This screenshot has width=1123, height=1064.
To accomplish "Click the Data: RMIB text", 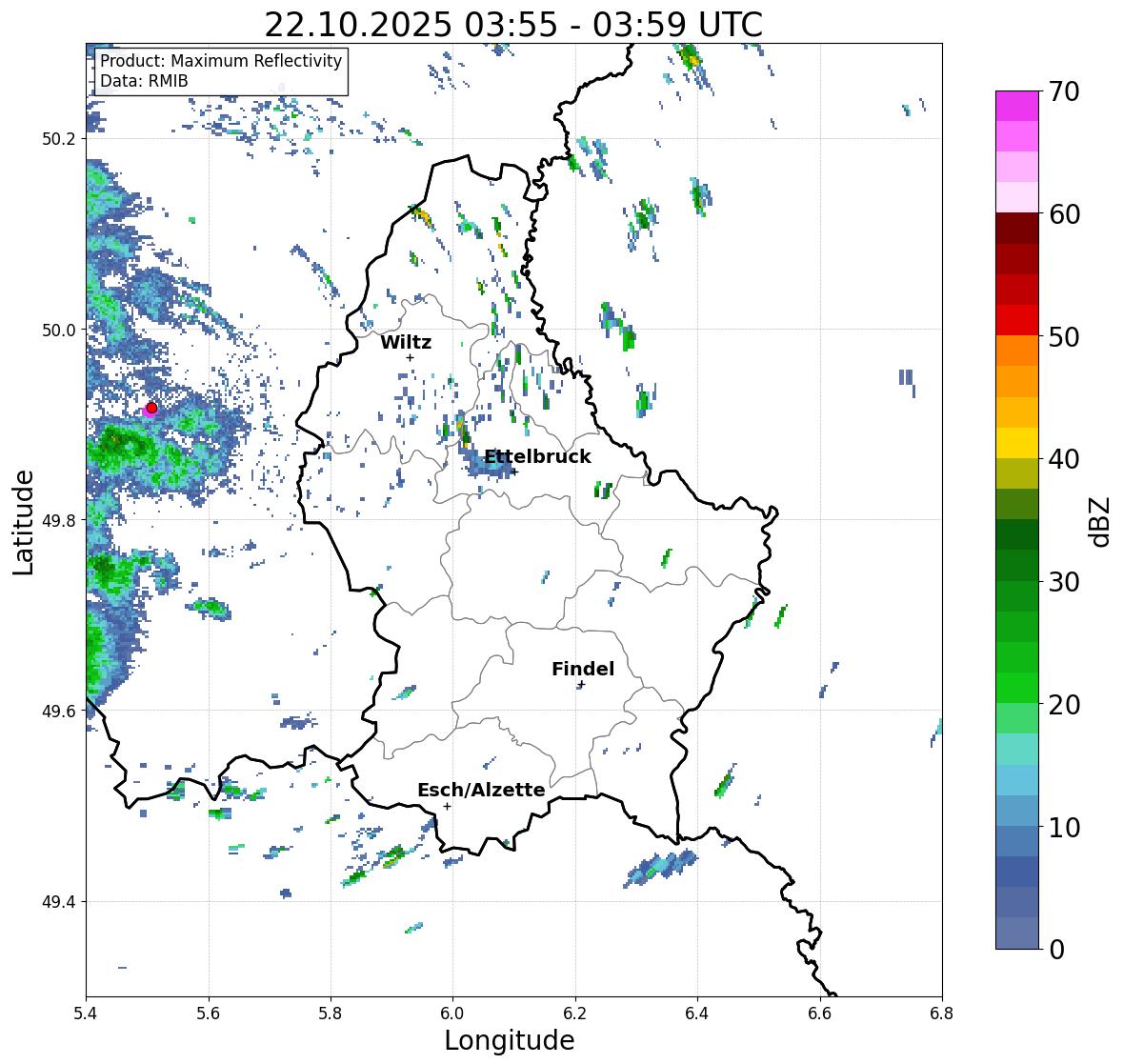I will click(144, 81).
